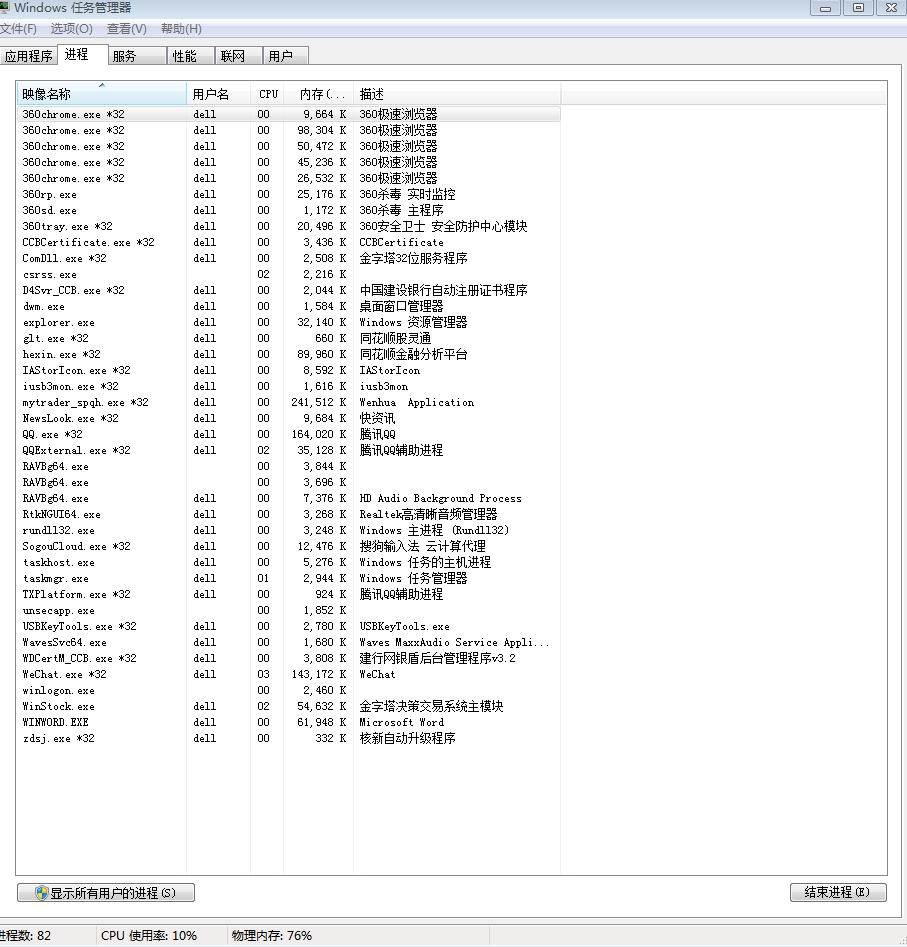This screenshot has height=947, width=907.
Task: Select the glt.exe *32 process
Action: [289, 338]
